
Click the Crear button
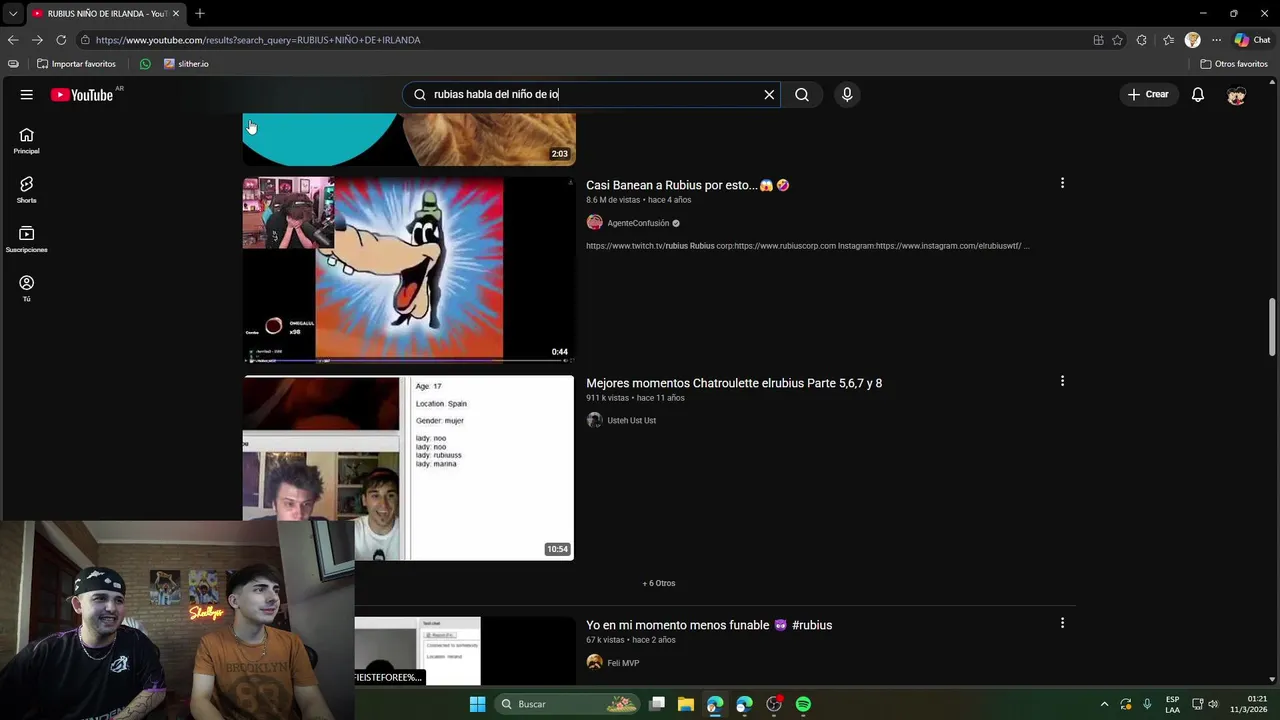point(1148,95)
